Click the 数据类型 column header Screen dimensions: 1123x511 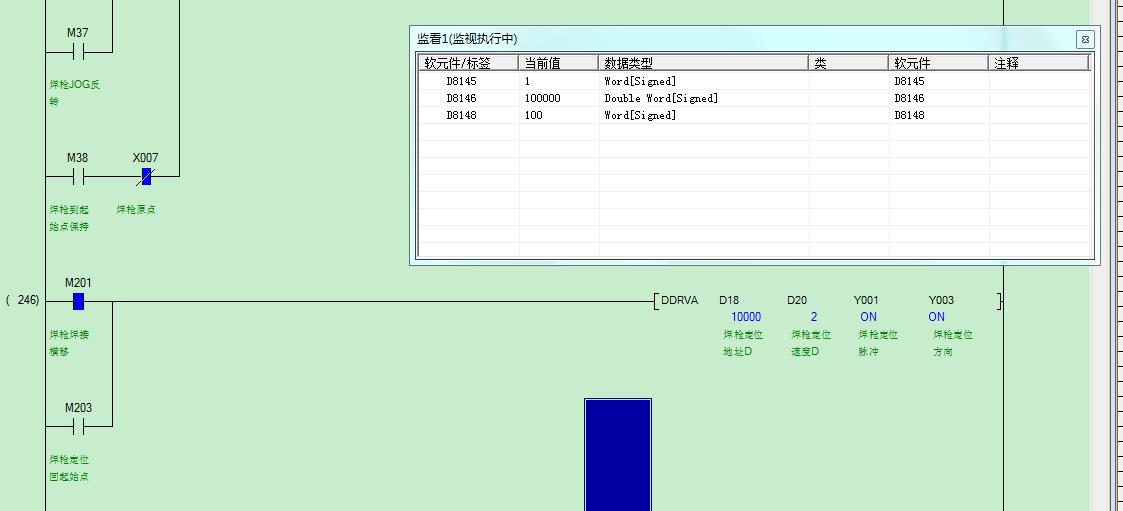click(x=702, y=63)
